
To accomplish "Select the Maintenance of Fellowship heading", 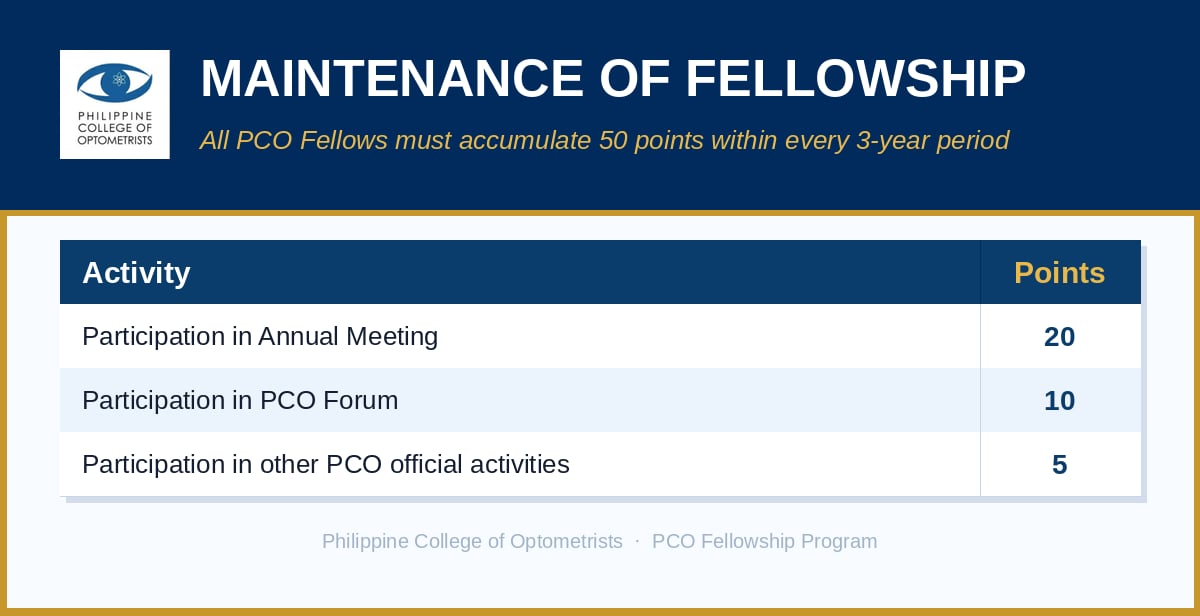I will [x=613, y=80].
